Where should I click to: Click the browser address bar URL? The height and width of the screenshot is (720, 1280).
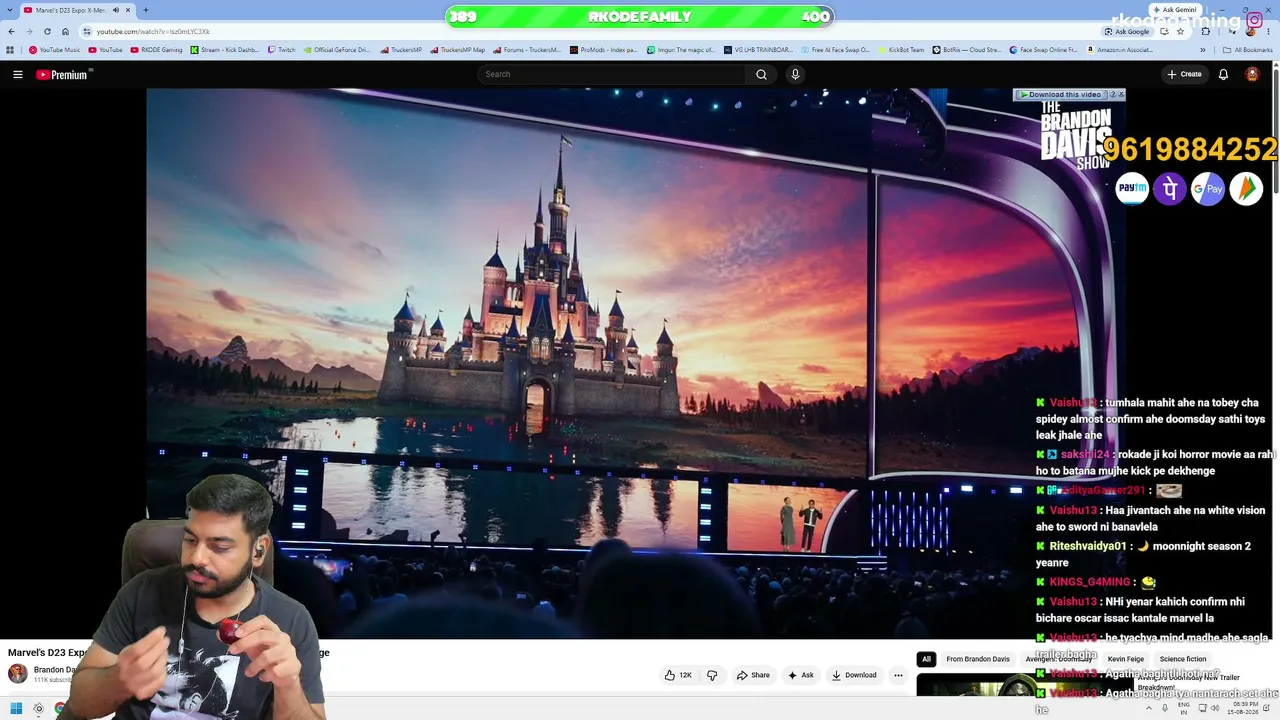click(153, 31)
